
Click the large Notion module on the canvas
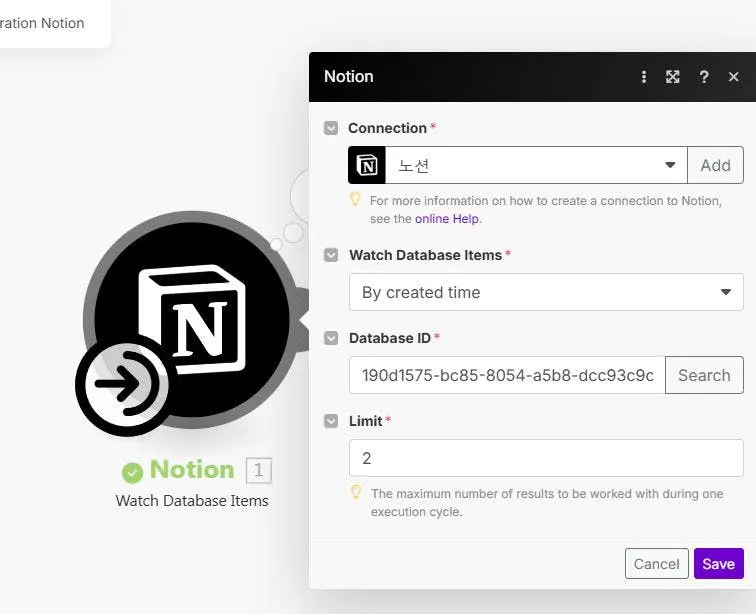click(x=193, y=318)
